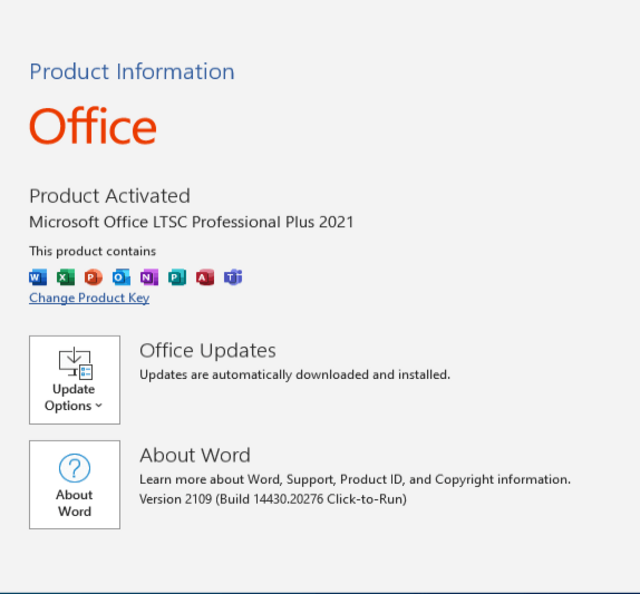Select the Product Information heading

pyautogui.click(x=132, y=72)
